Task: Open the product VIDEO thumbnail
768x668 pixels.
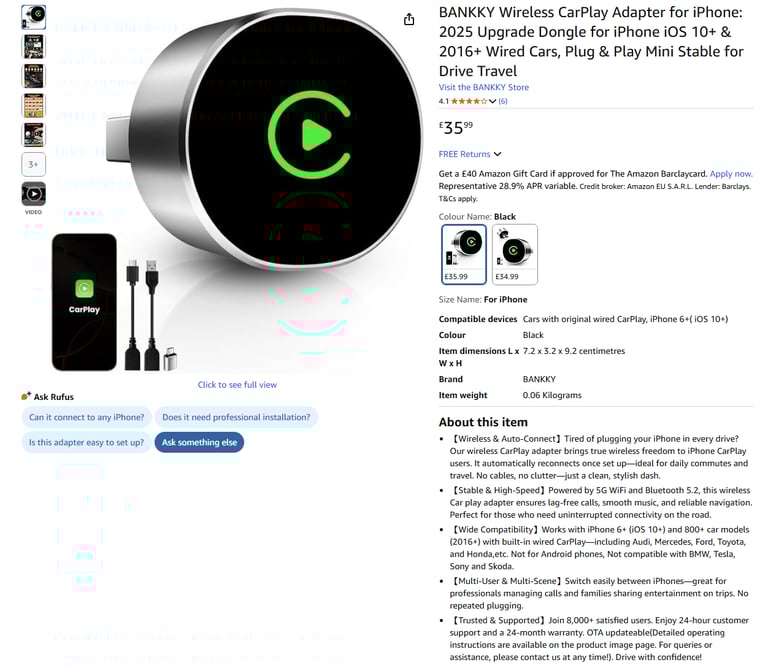Action: coord(33,194)
